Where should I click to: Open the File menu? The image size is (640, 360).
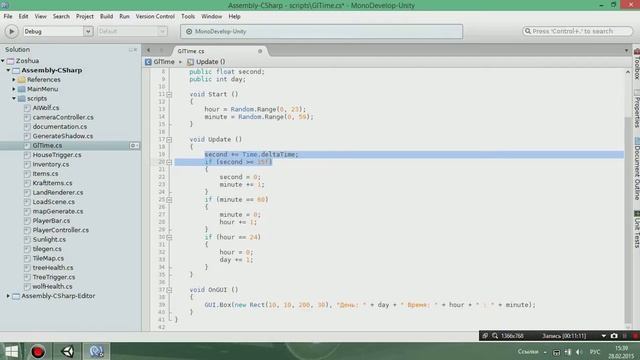click(8, 16)
